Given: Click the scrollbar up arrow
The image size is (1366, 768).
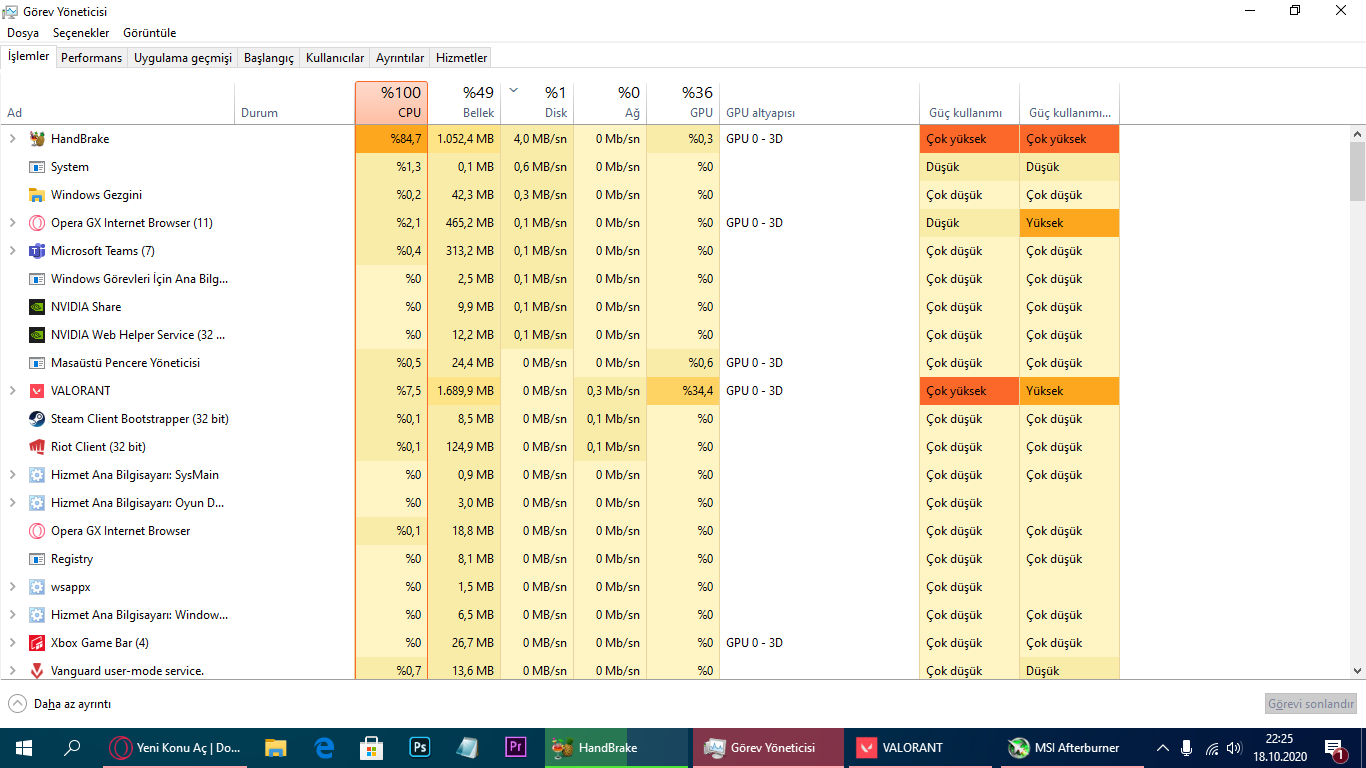Looking at the screenshot, I should [1357, 133].
